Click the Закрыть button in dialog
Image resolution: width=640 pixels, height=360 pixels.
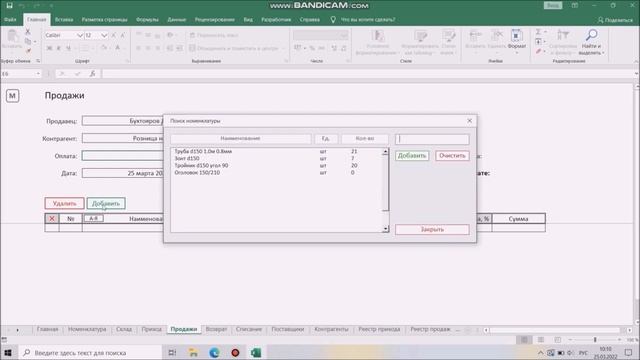point(432,229)
